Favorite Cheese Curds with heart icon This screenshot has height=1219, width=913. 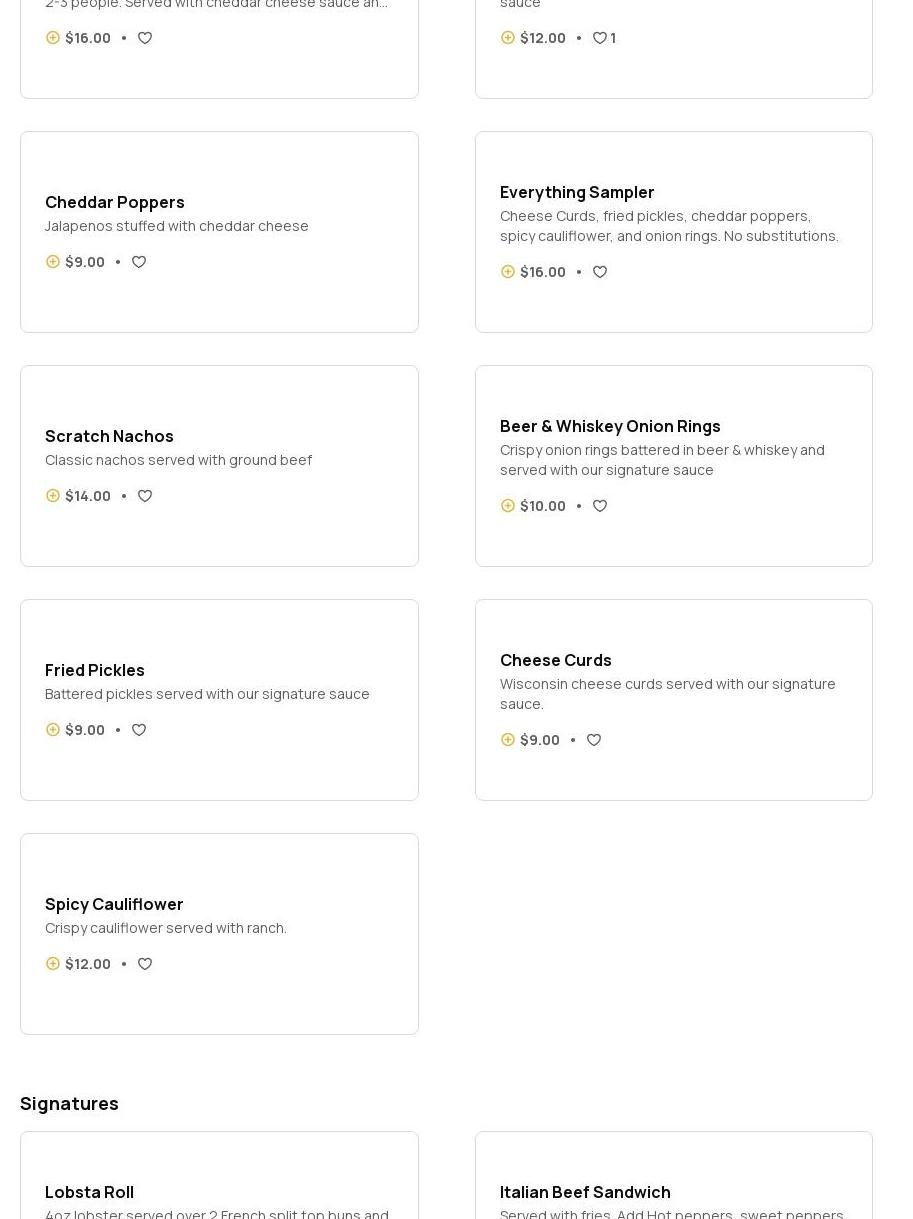(x=594, y=740)
